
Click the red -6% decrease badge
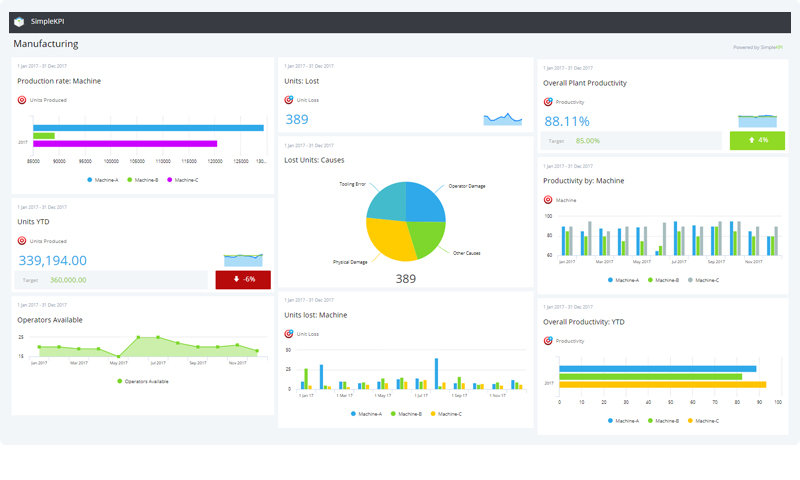tap(242, 280)
